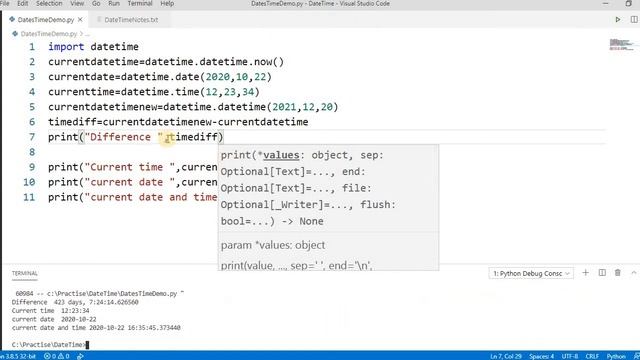Click the "timediff=currentdatetimenew-currentdatetime" line
The width and height of the screenshot is (640, 360).
tap(178, 122)
